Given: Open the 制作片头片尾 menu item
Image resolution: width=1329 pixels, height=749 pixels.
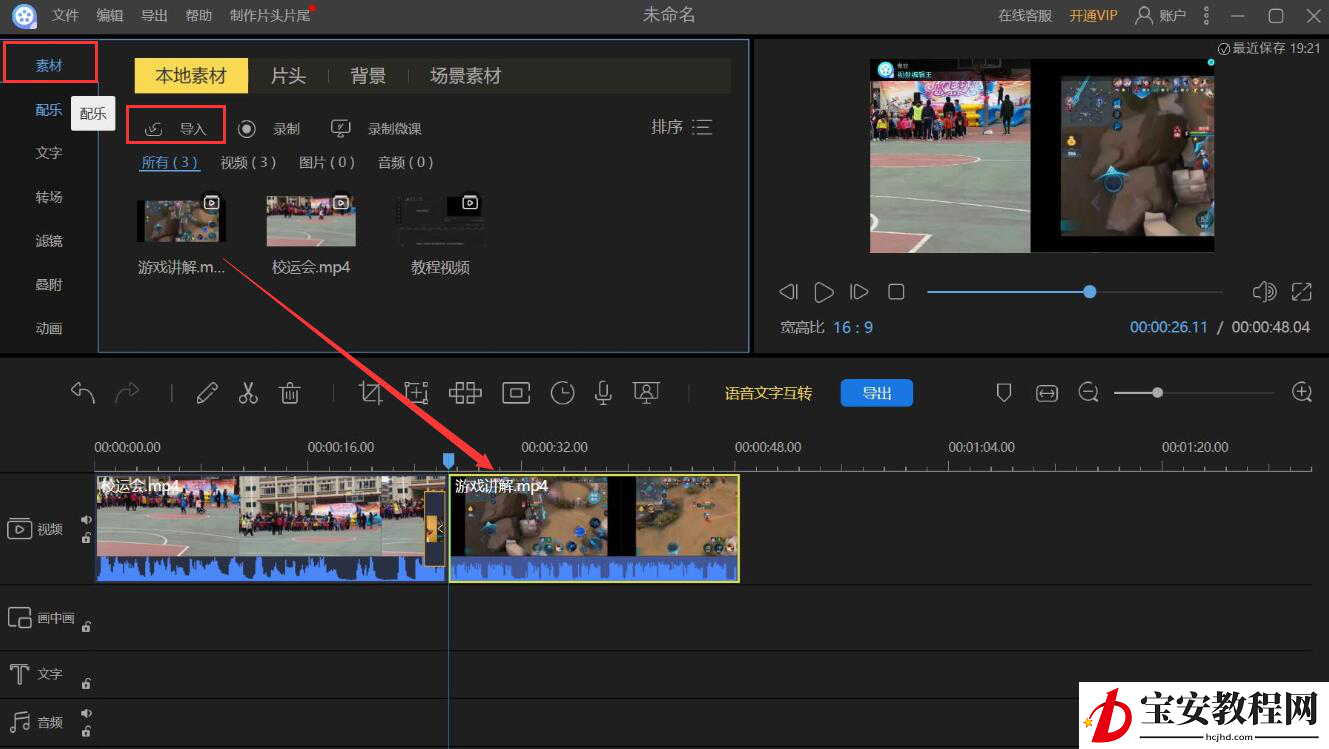Looking at the screenshot, I should click(x=270, y=15).
